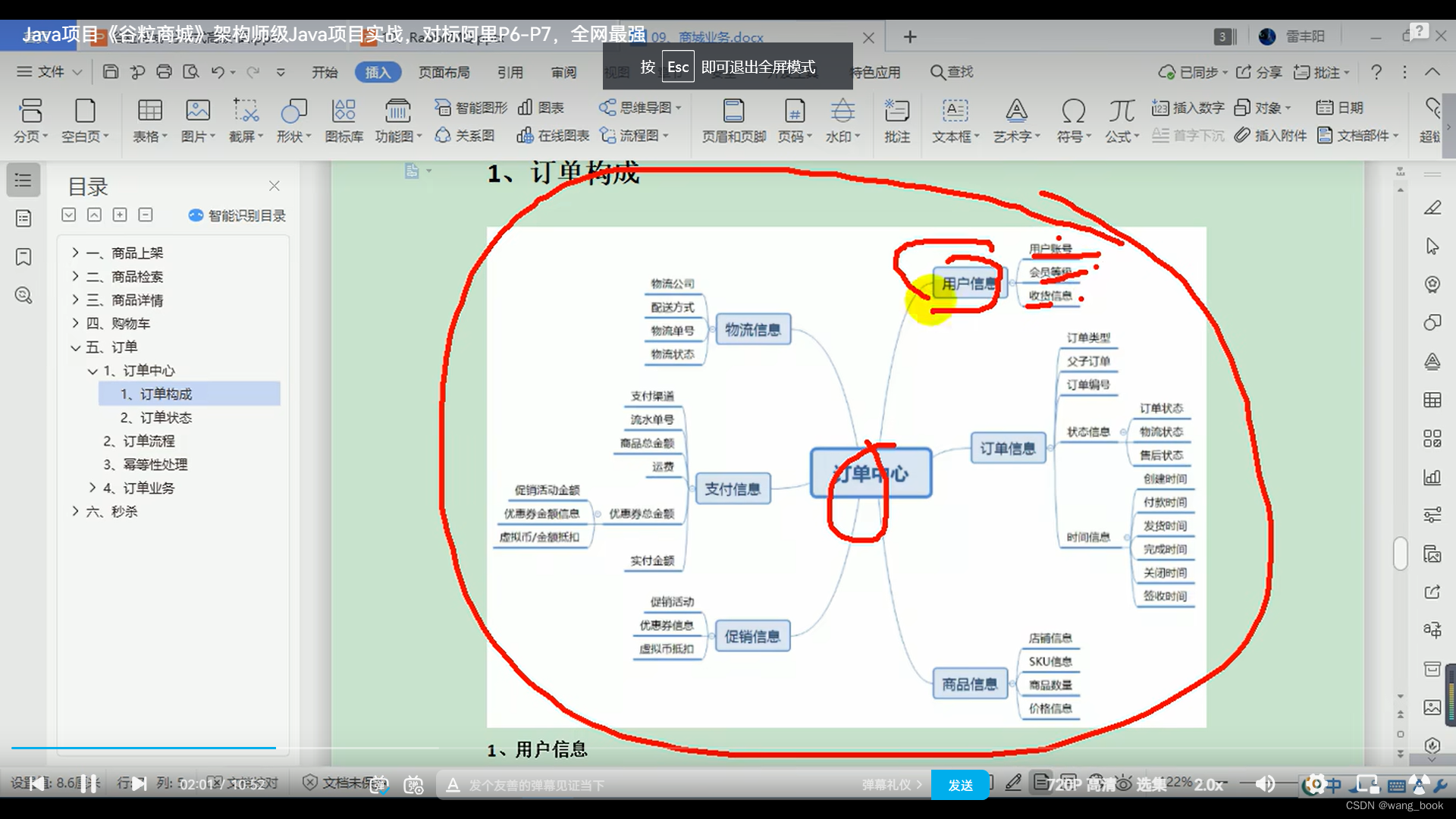Screen dimensions: 1456x819
Task: Switch to the 开始 ribbon tab
Action: click(x=325, y=72)
